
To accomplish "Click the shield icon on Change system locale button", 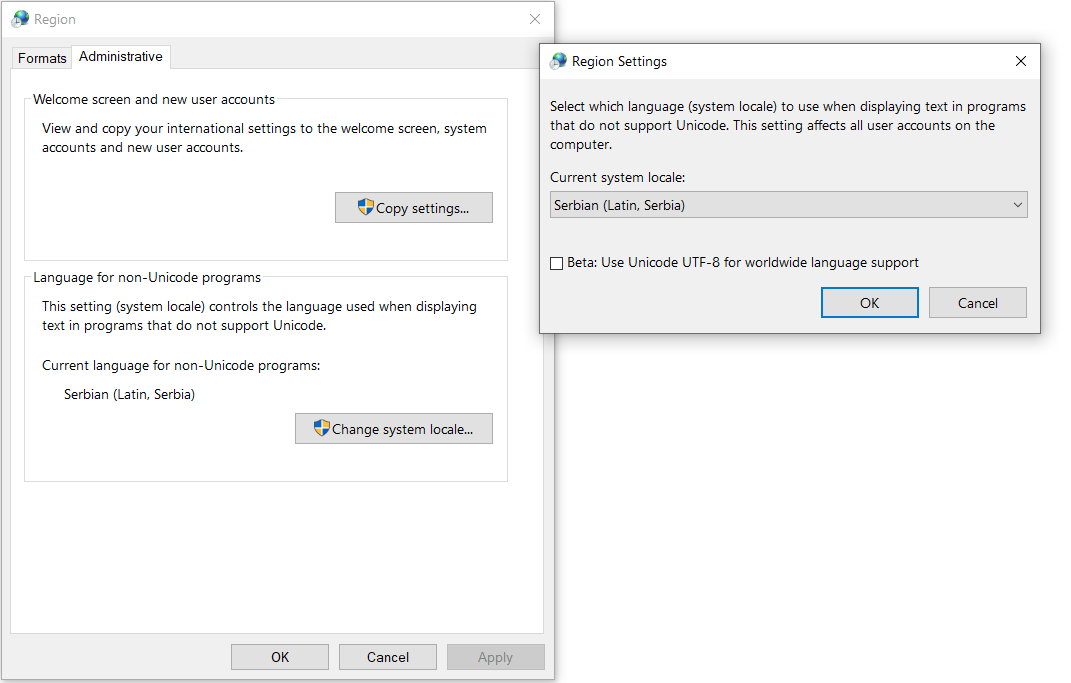I will point(322,428).
